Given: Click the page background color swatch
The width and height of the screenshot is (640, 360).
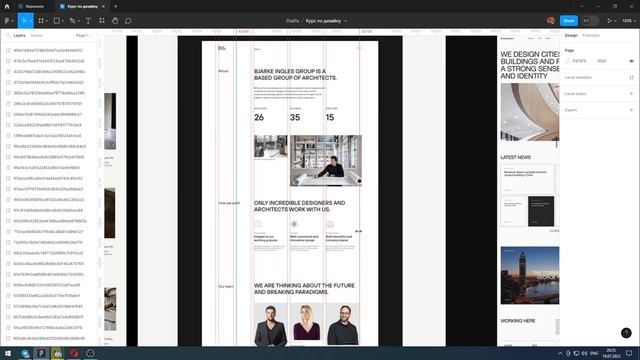Looking at the screenshot, I should pos(568,61).
